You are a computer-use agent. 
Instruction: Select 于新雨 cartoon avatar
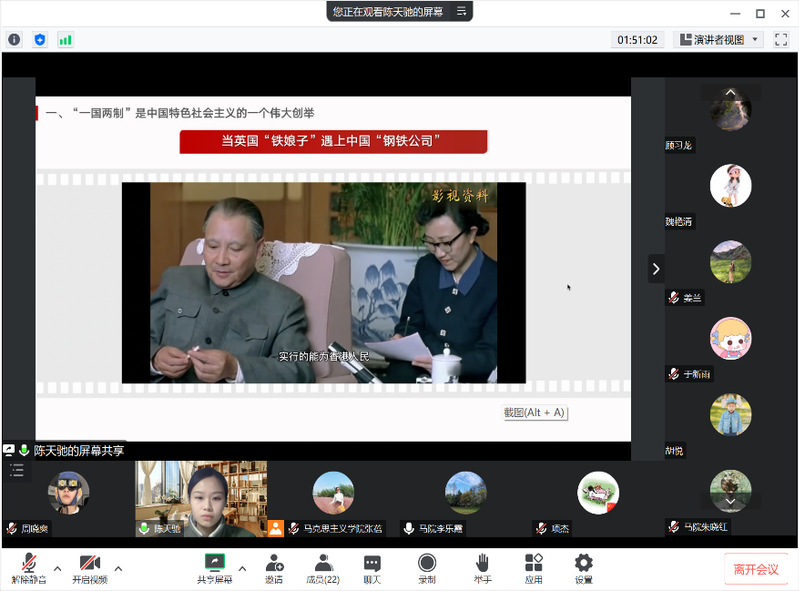click(x=731, y=338)
